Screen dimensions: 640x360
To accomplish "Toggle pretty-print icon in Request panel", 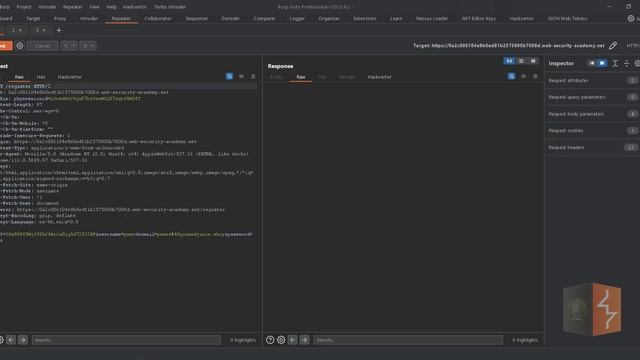I will coord(229,76).
